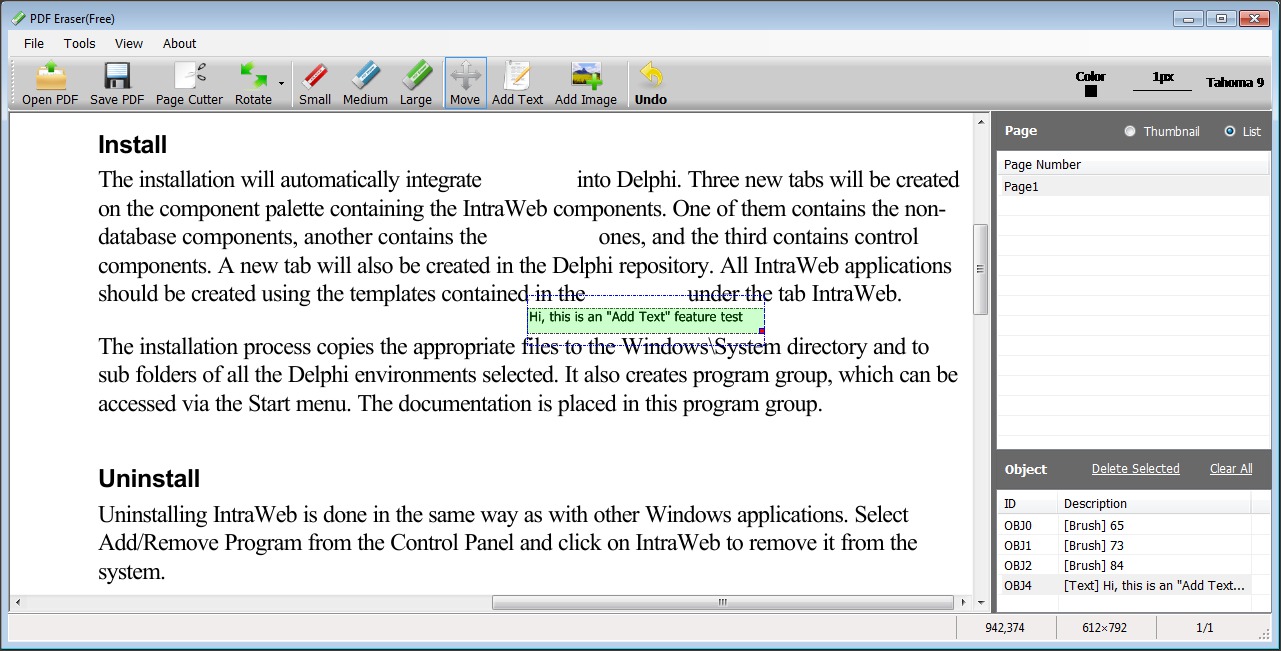Viewport: 1281px width, 651px height.
Task: Choose the Medium eraser size
Action: point(365,82)
